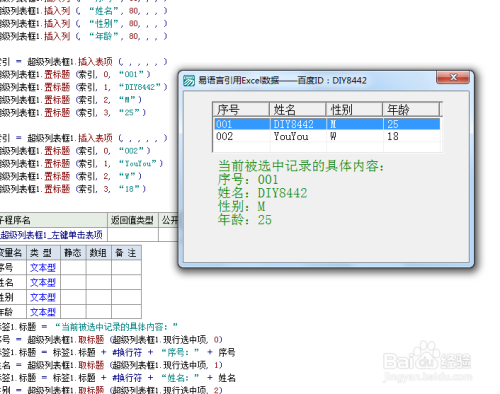Screen dimensions: 500x394
Task: Select subroutine name 超级列表框1_左键单击表项
Action: coord(51,235)
